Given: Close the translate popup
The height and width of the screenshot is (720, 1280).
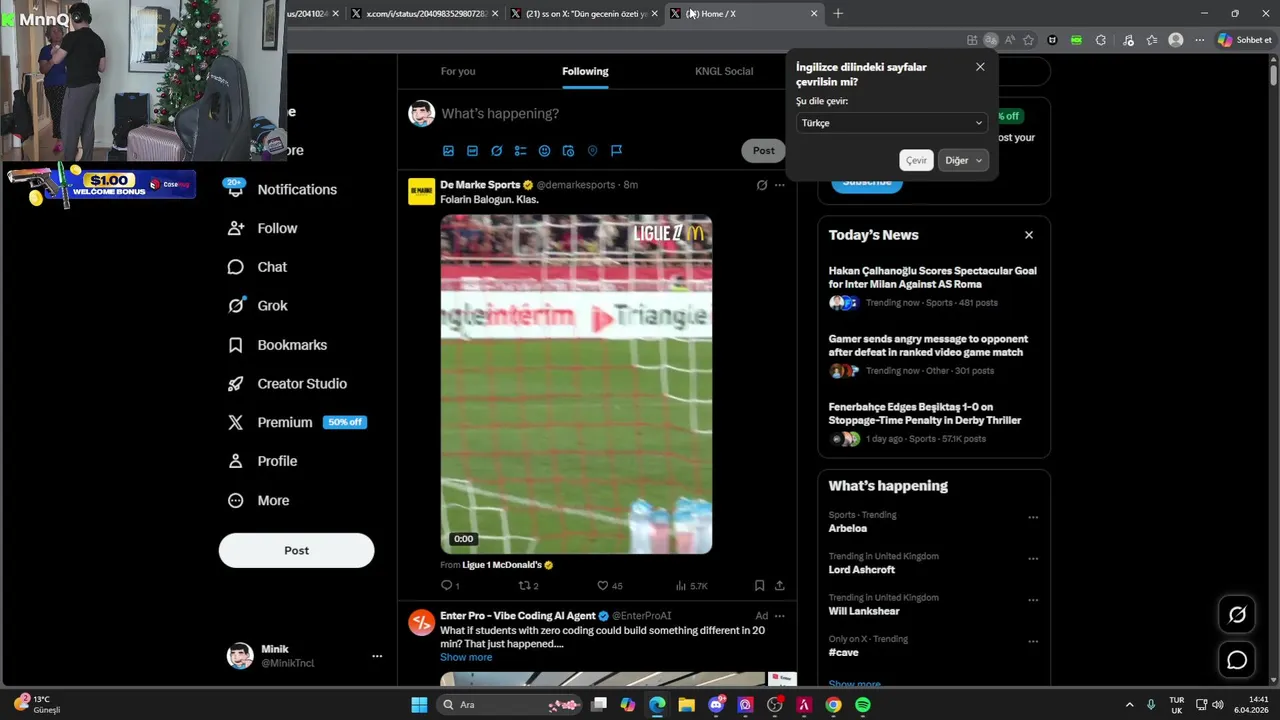Looking at the screenshot, I should pos(980,67).
